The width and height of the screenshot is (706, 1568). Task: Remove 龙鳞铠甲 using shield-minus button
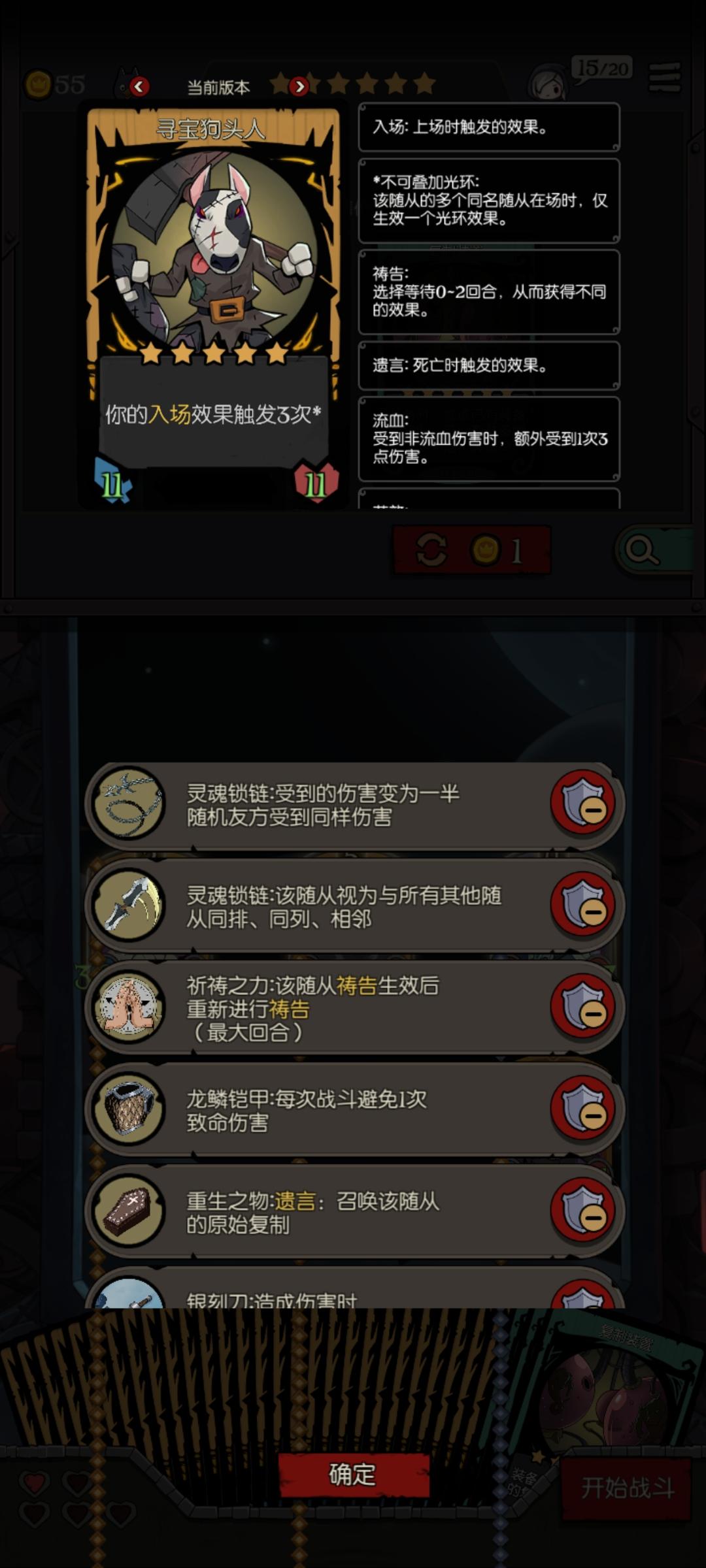pos(584,1108)
